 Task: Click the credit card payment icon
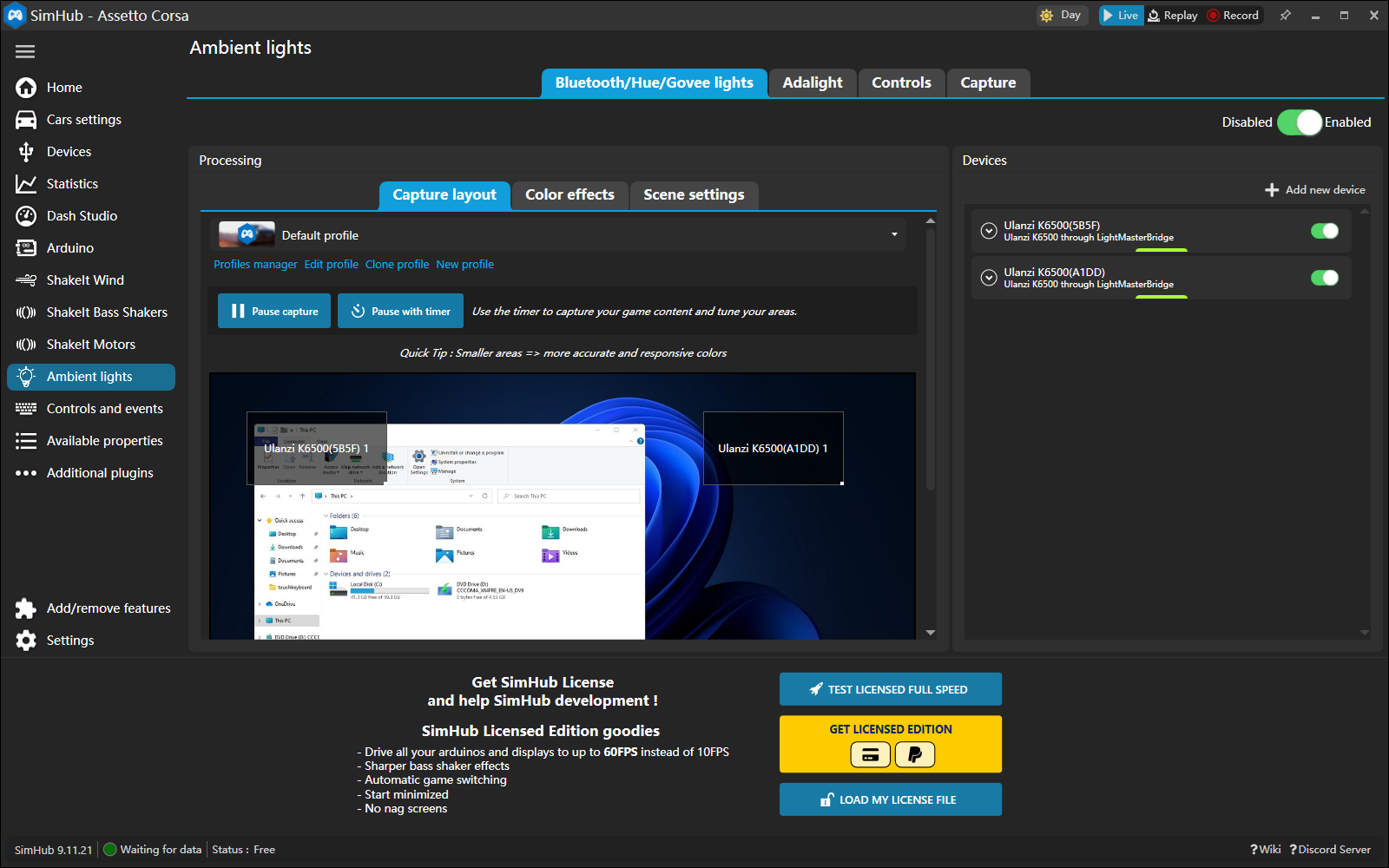(870, 754)
